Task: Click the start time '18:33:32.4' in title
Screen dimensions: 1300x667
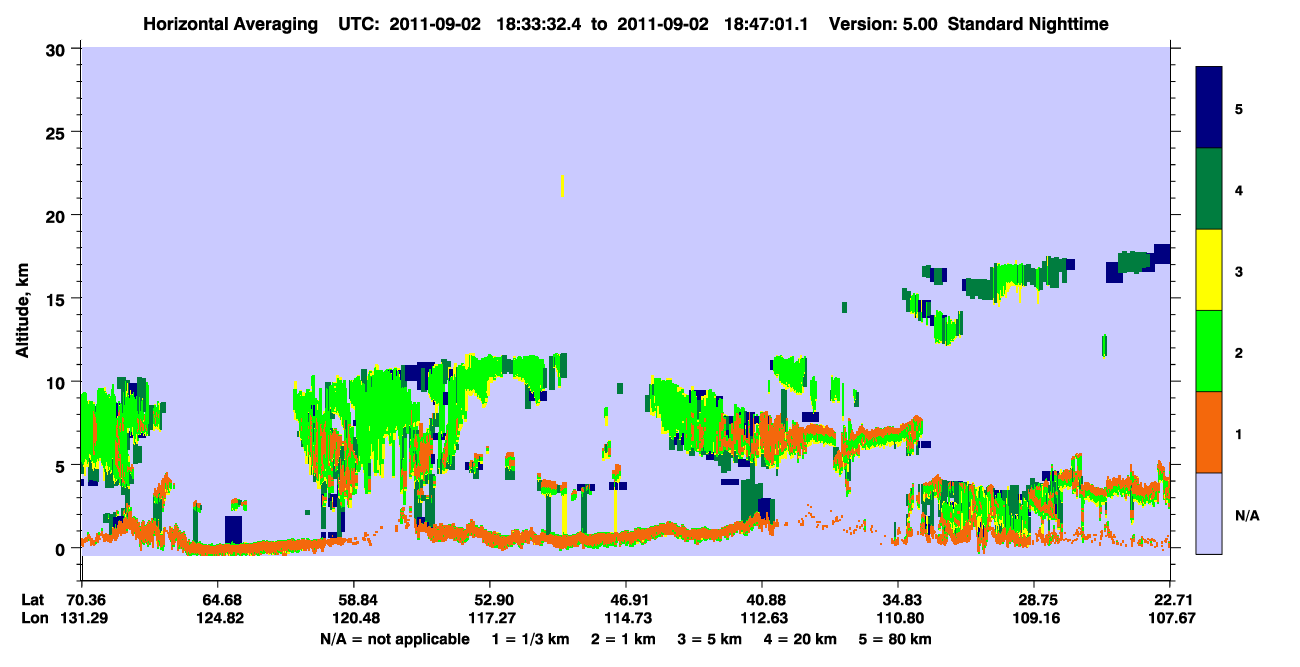Action: point(539,23)
